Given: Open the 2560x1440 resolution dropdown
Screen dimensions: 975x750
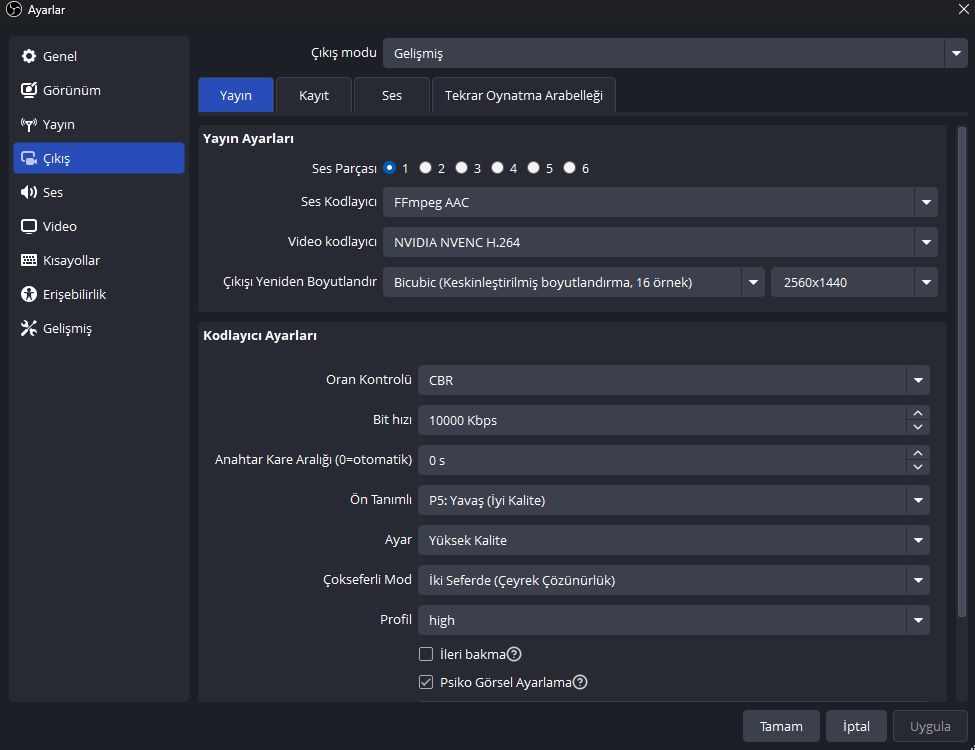Looking at the screenshot, I should pyautogui.click(x=853, y=282).
